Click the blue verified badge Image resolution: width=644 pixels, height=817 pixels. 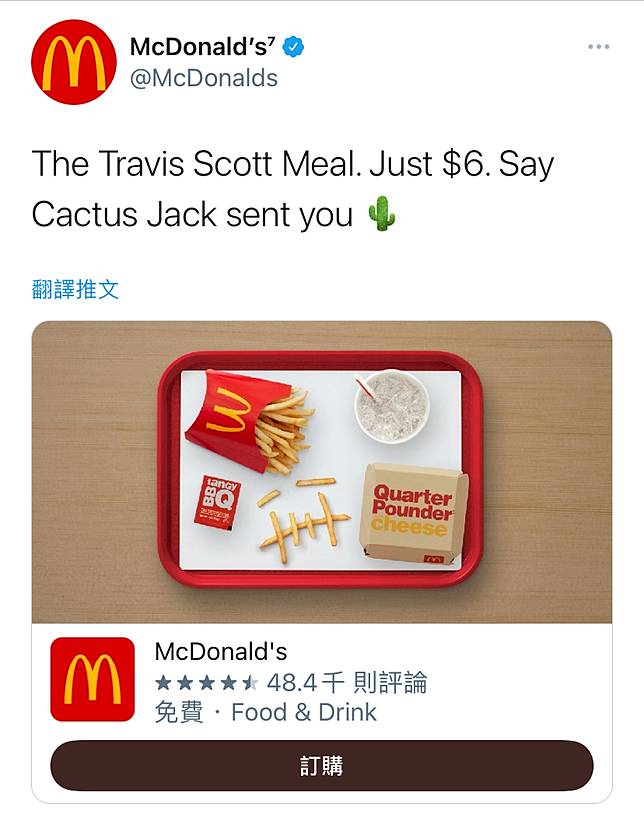[x=293, y=47]
